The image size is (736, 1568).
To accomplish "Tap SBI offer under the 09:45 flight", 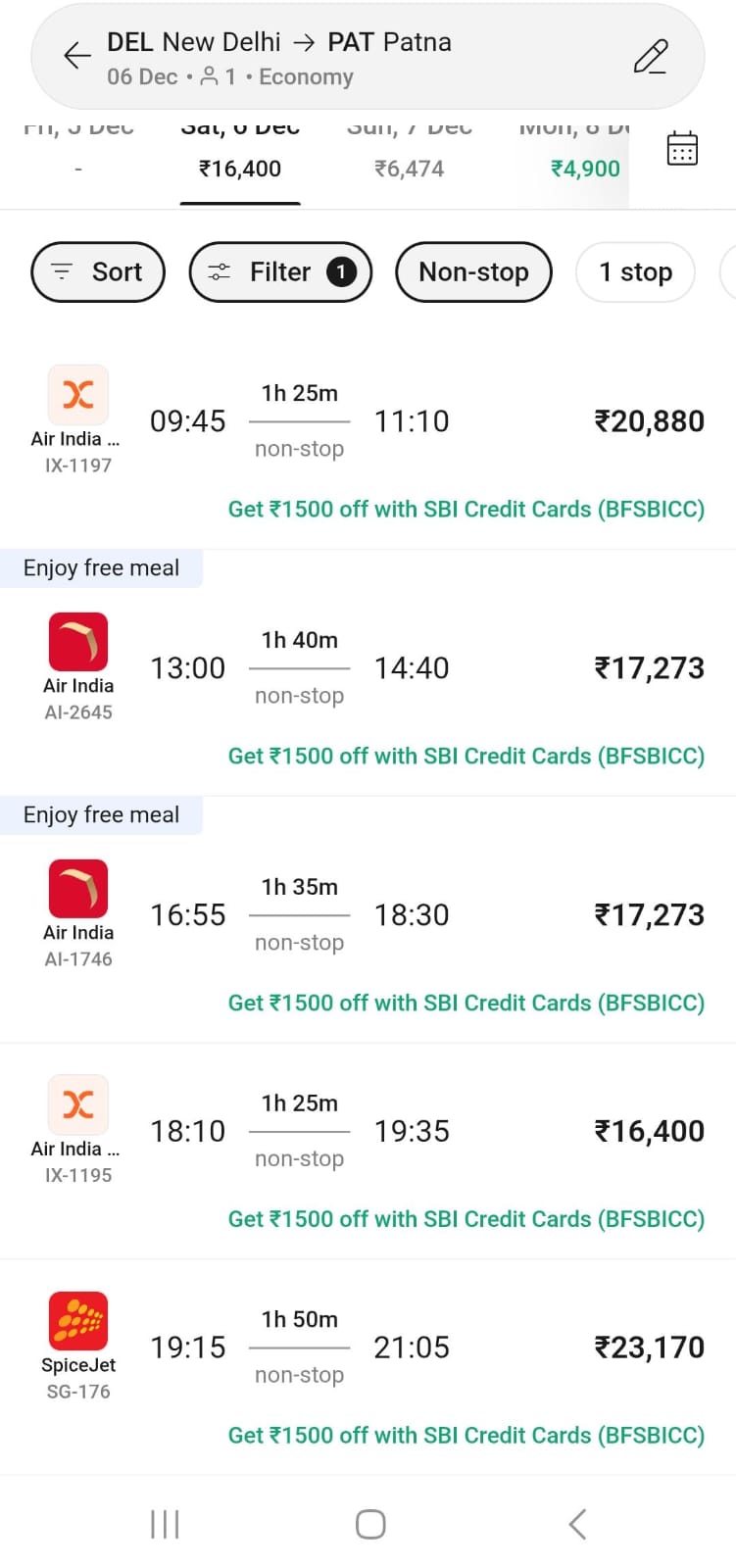I will [466, 510].
